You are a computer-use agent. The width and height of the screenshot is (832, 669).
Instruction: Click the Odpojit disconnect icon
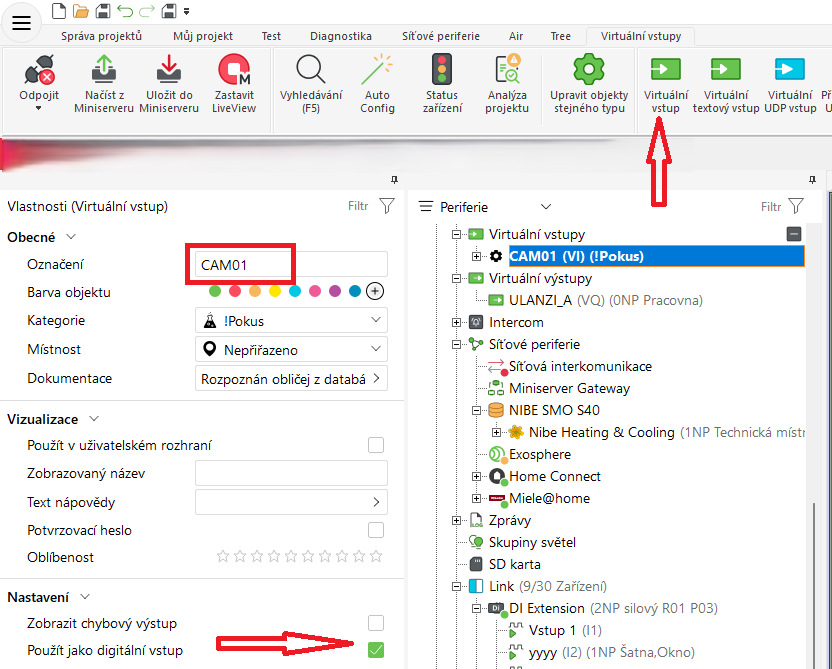click(39, 73)
